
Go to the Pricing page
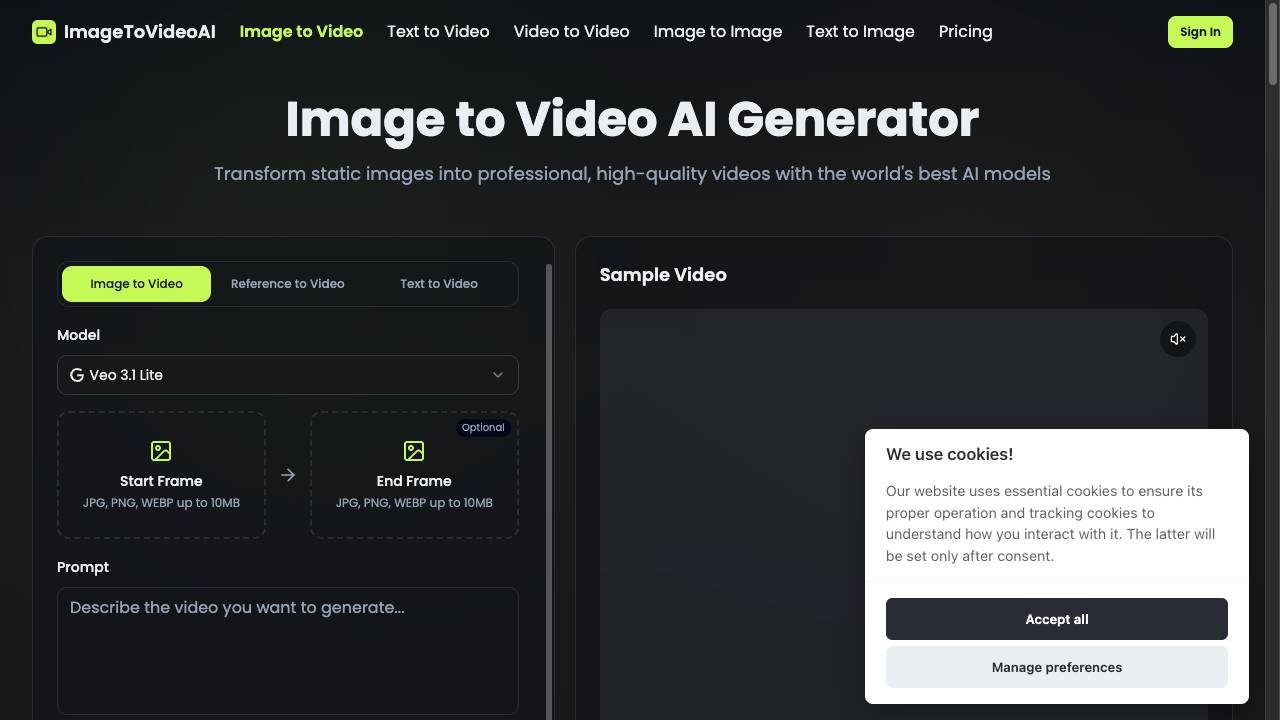(966, 32)
